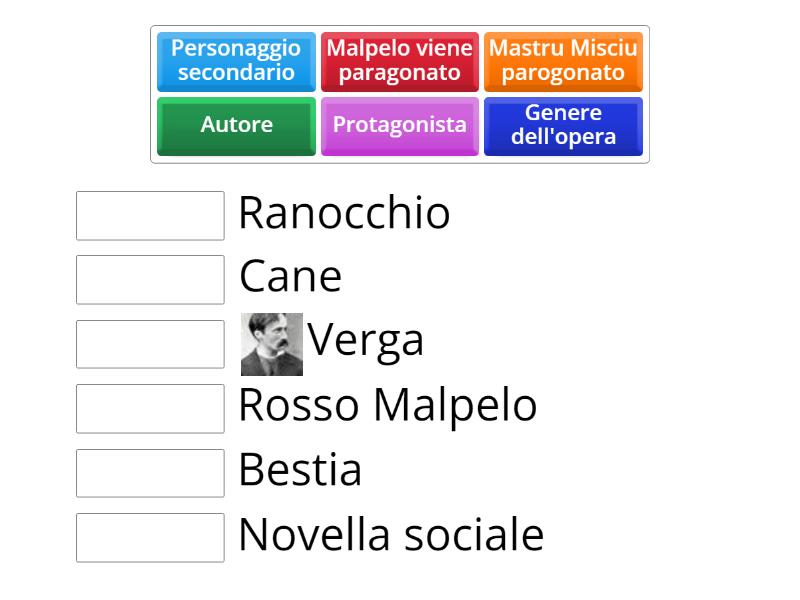This screenshot has height=600, width=800.
Task: Click the "Rosso Malpelo" text label
Action: [x=387, y=406]
